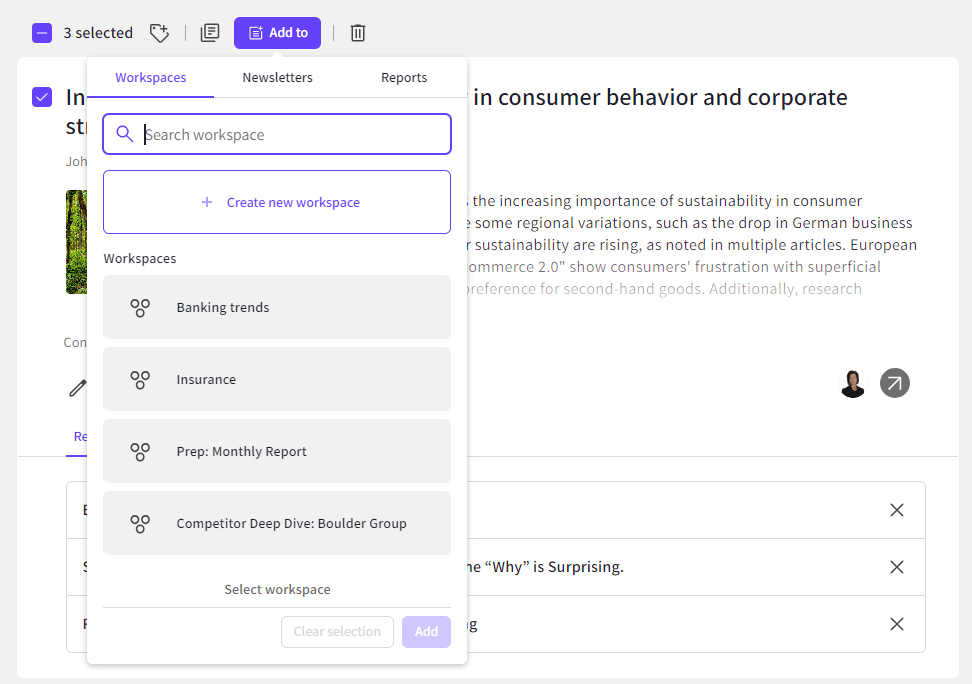Click the user avatar picture
This screenshot has width=972, height=684.
(853, 383)
